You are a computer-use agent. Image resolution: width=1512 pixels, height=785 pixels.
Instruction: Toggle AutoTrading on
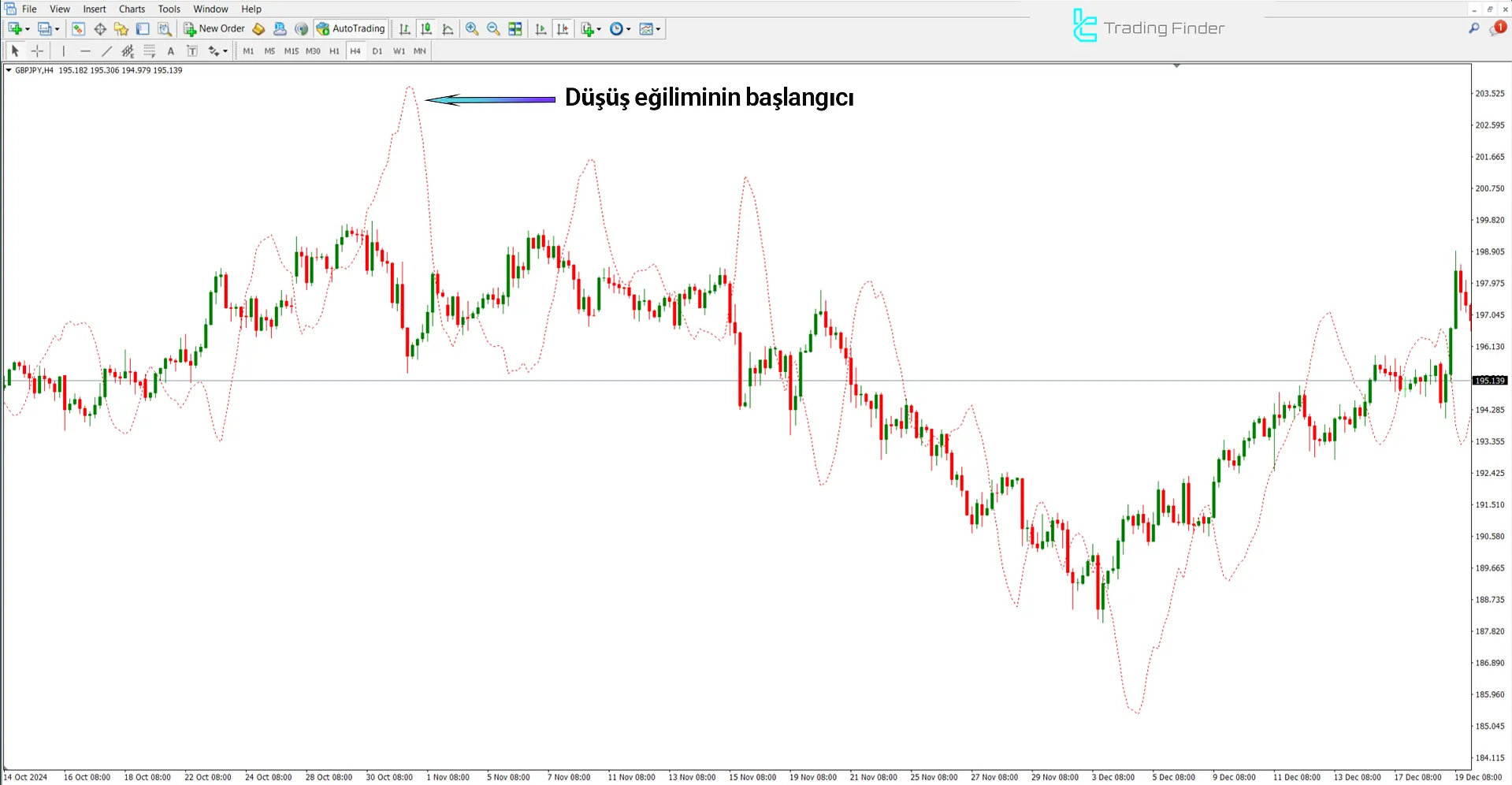tap(351, 28)
